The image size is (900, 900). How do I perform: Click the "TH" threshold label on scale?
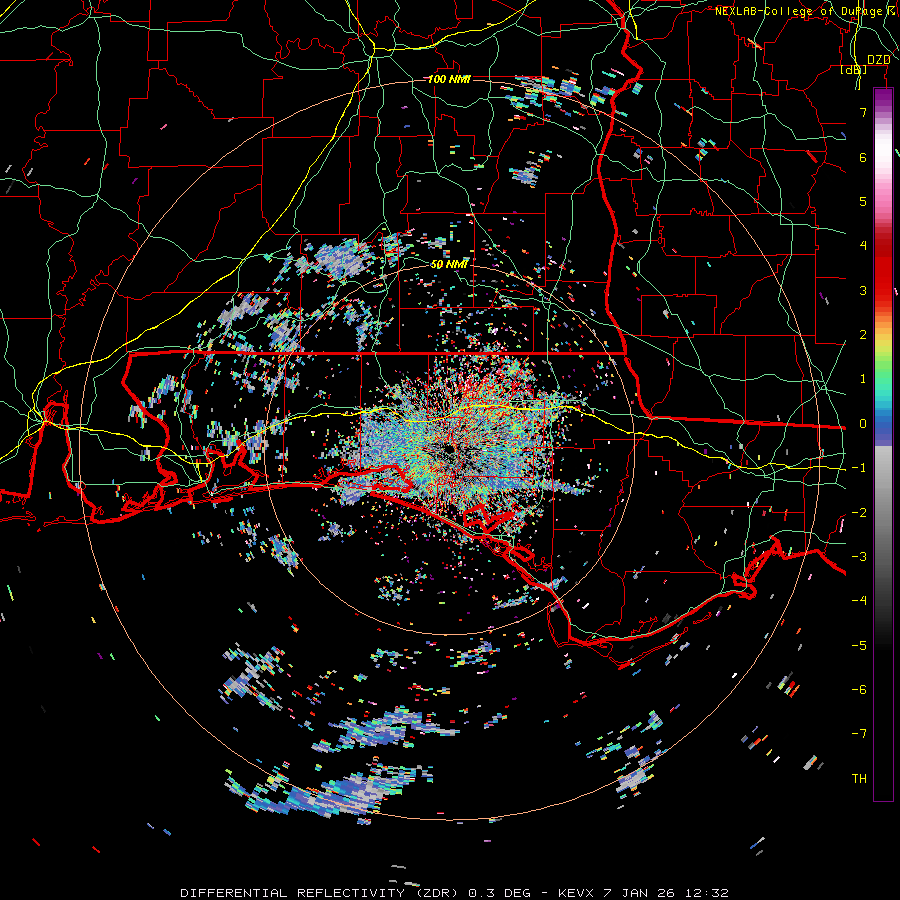point(859,779)
